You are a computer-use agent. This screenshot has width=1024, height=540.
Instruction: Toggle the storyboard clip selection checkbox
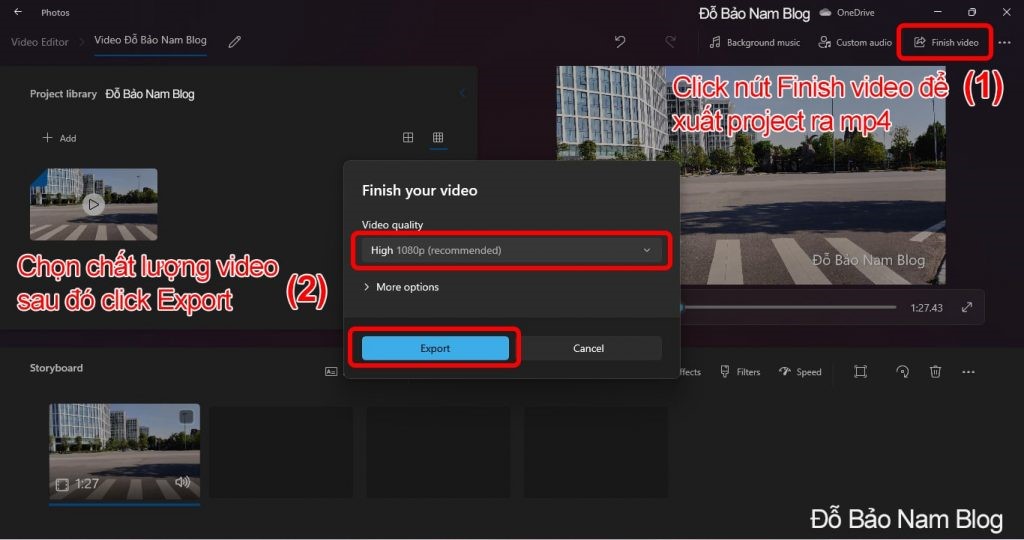click(x=186, y=416)
